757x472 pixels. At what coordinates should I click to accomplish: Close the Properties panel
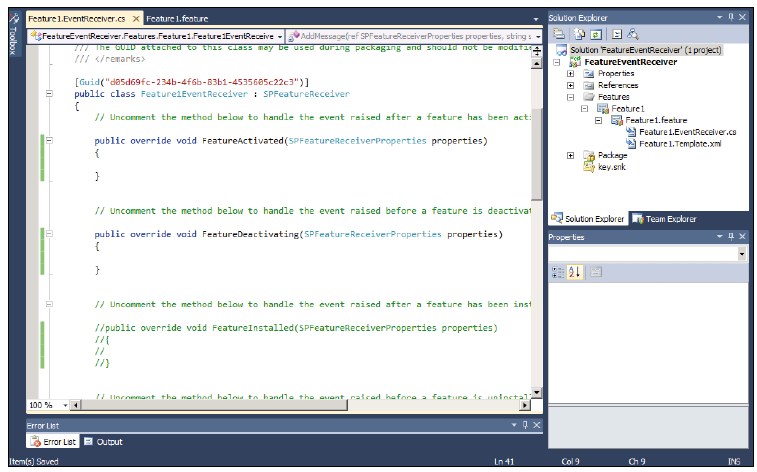click(x=743, y=236)
